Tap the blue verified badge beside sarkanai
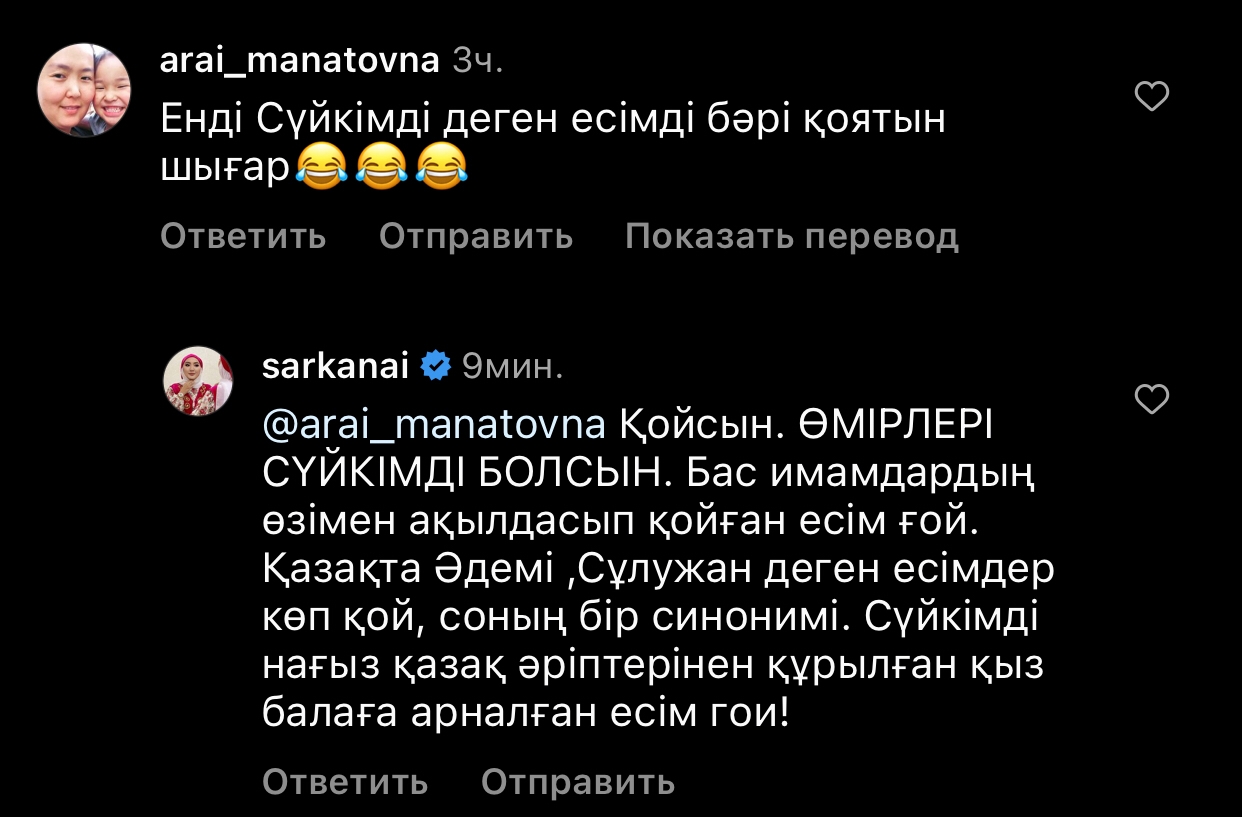Screen dimensions: 1242x817 [434, 367]
